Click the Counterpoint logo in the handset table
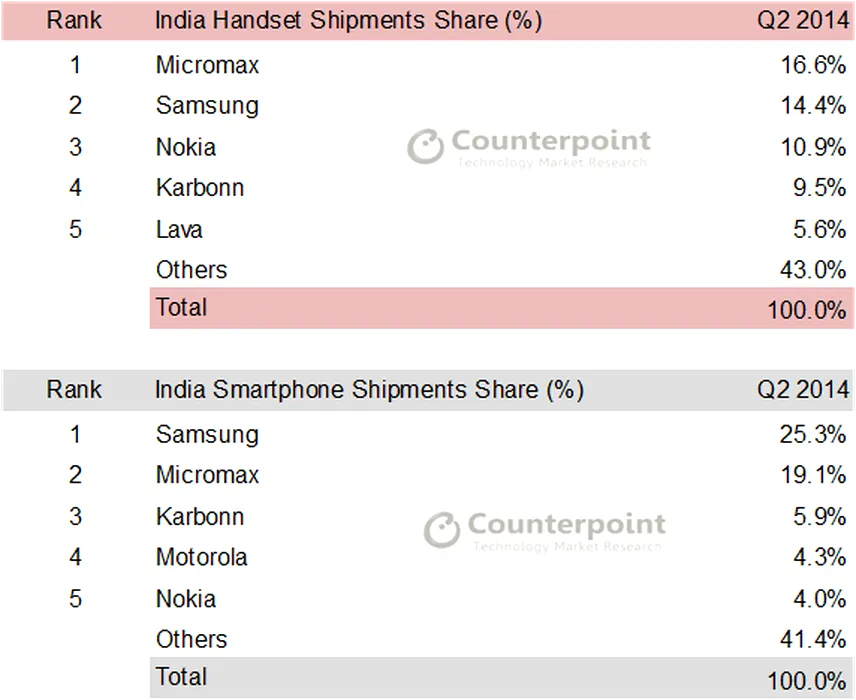This screenshot has width=856, height=700. (x=529, y=147)
